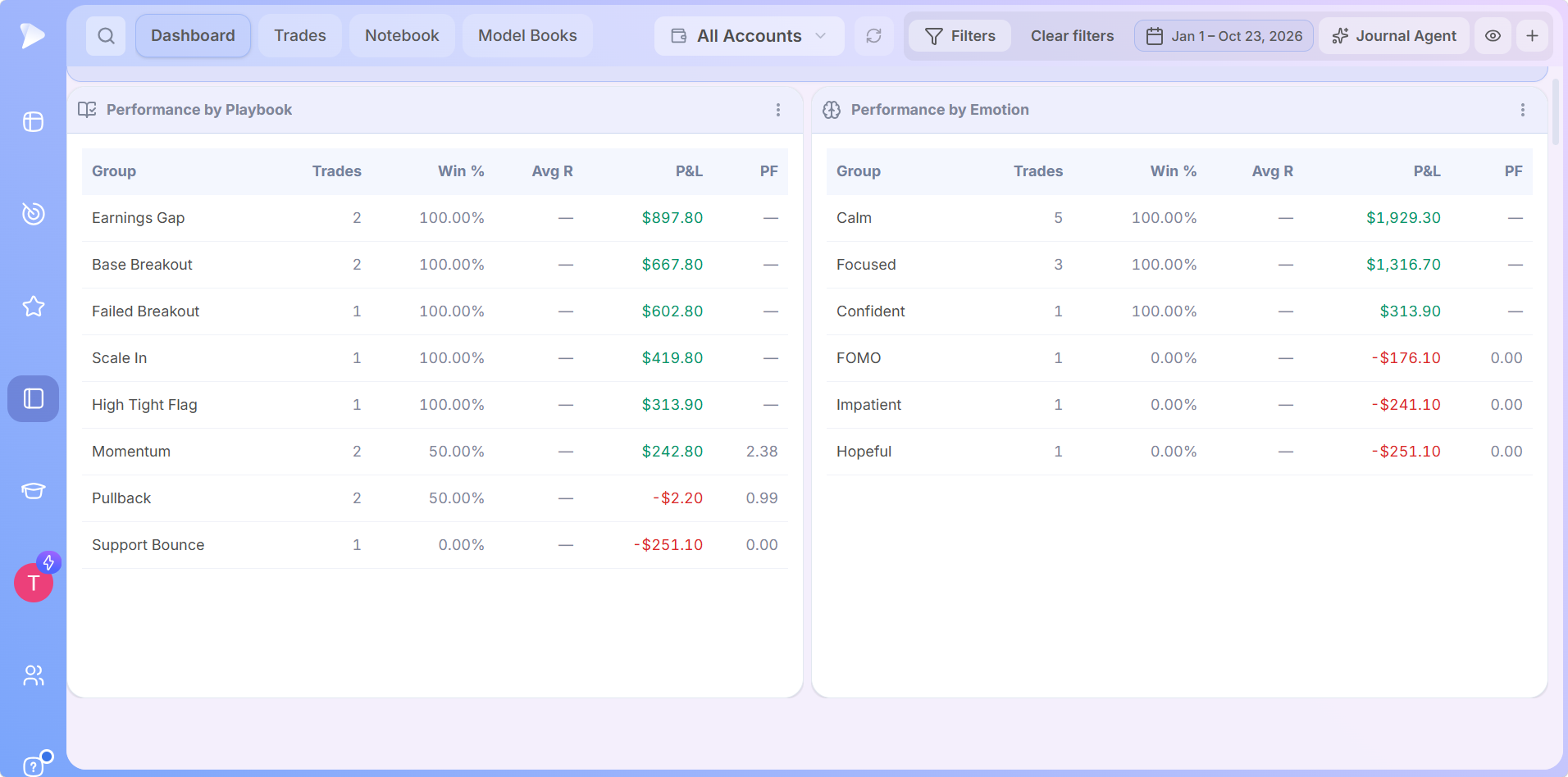Open the Jan 1 – Oct 23, 2026 date picker
Image resolution: width=1568 pixels, height=777 pixels.
point(1224,36)
